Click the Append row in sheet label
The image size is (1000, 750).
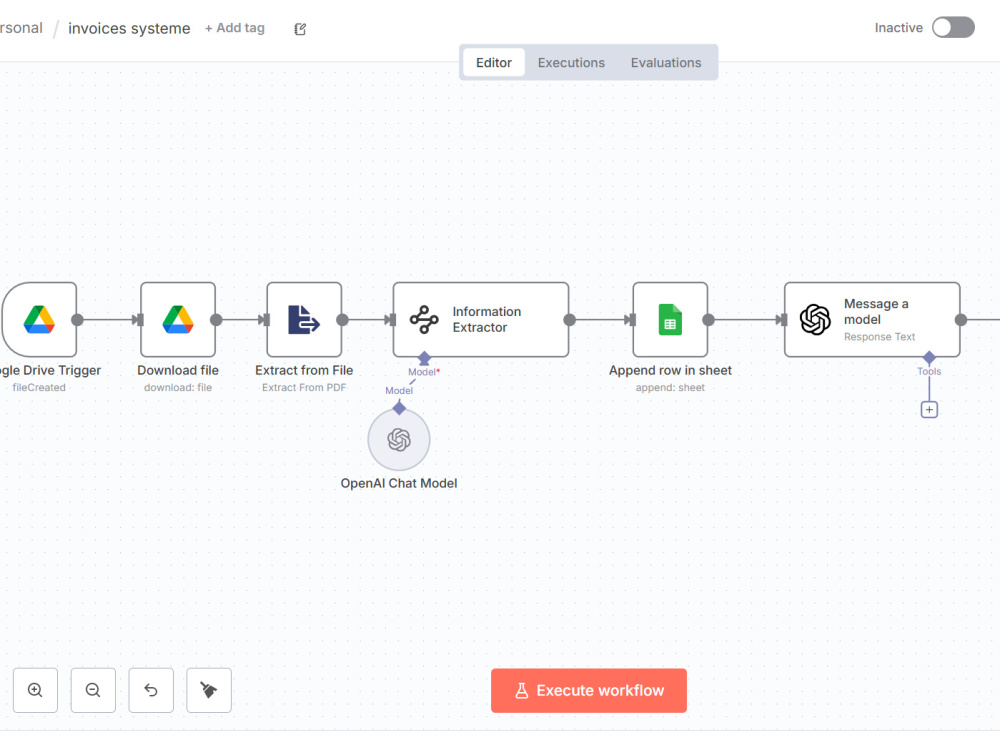click(x=670, y=371)
